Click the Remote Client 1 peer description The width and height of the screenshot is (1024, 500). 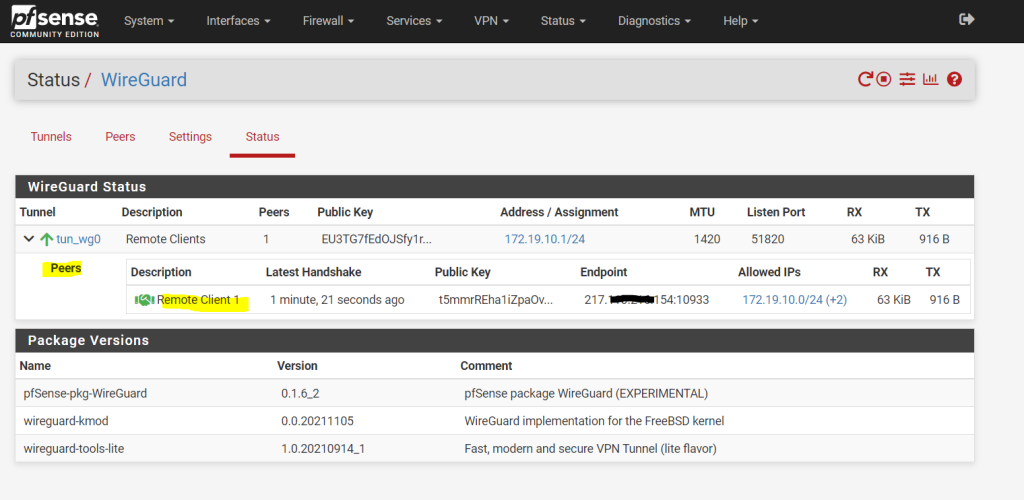199,300
